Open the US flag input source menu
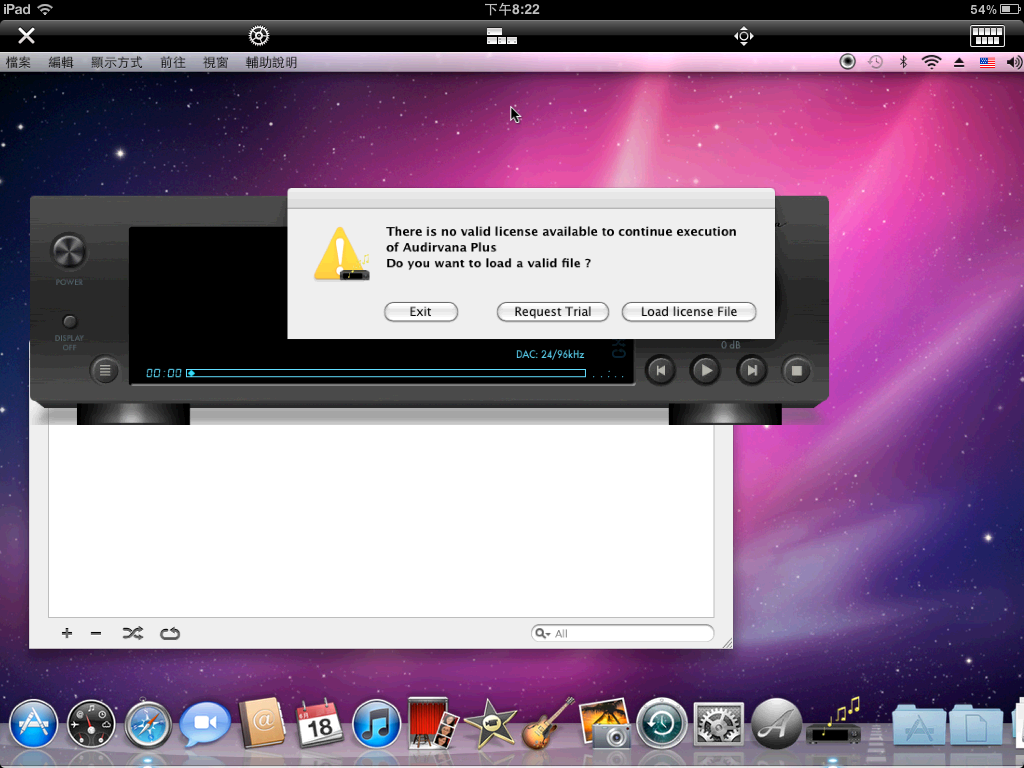The height and width of the screenshot is (768, 1024). pos(987,63)
